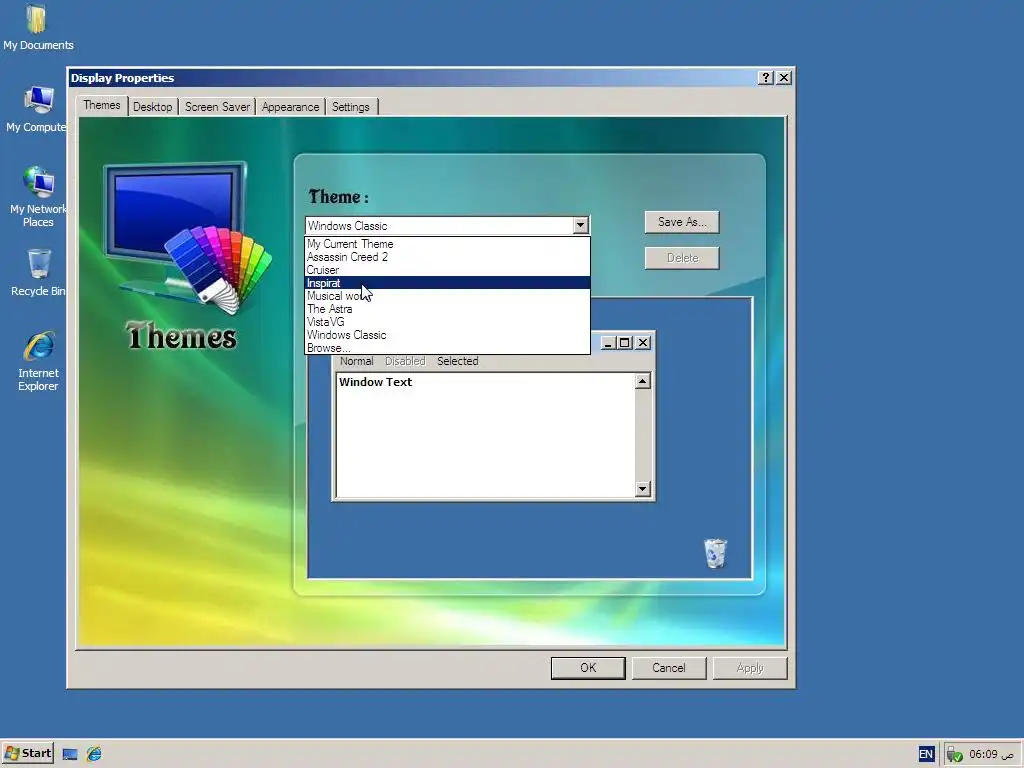Click the preview scrollbar up arrow
This screenshot has width=1024, height=768.
[643, 381]
